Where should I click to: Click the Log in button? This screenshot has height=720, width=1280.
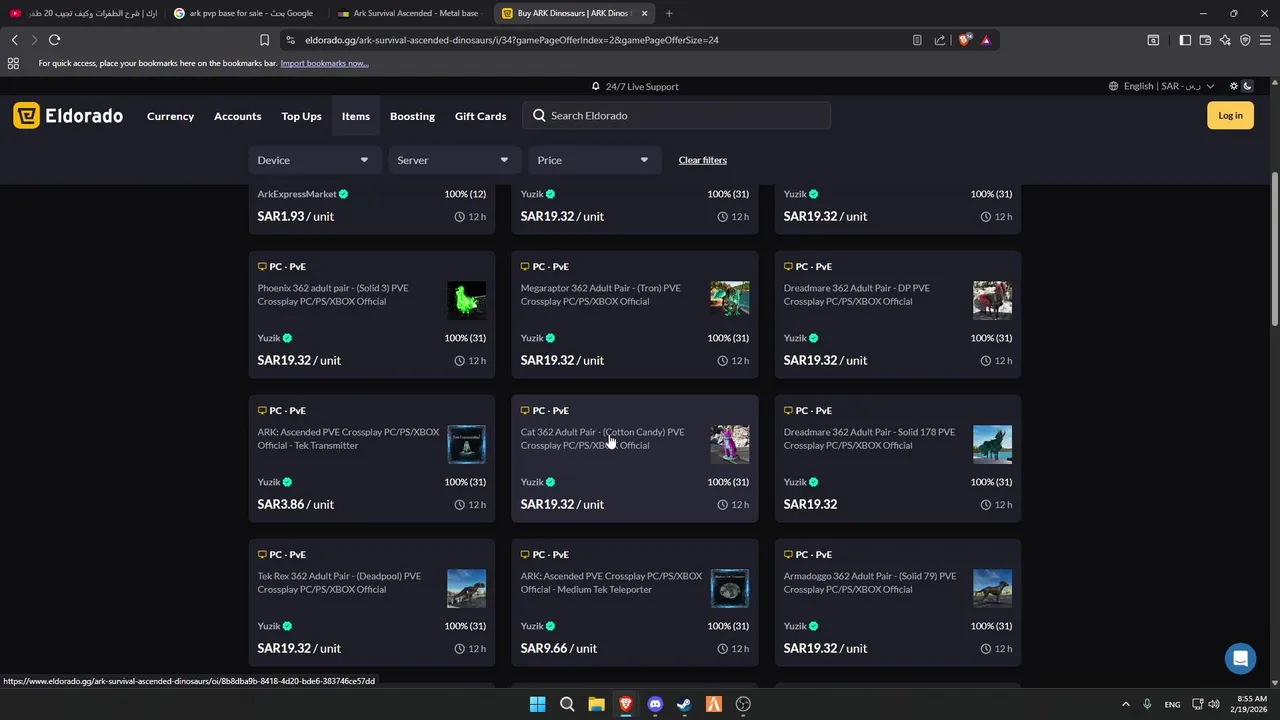tap(1230, 116)
